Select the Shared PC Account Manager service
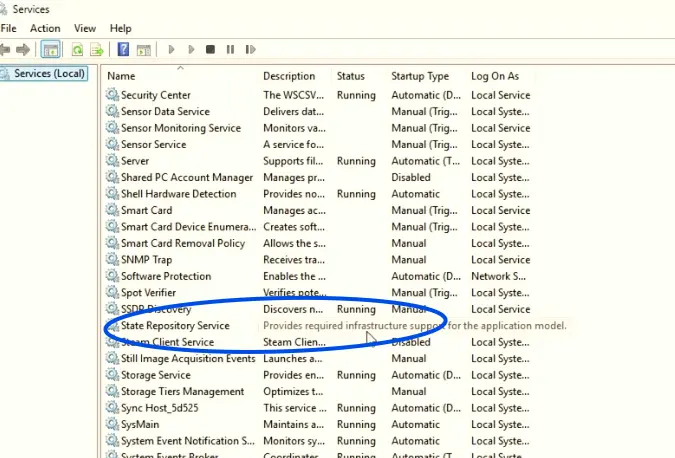The image size is (675, 458). [x=187, y=177]
